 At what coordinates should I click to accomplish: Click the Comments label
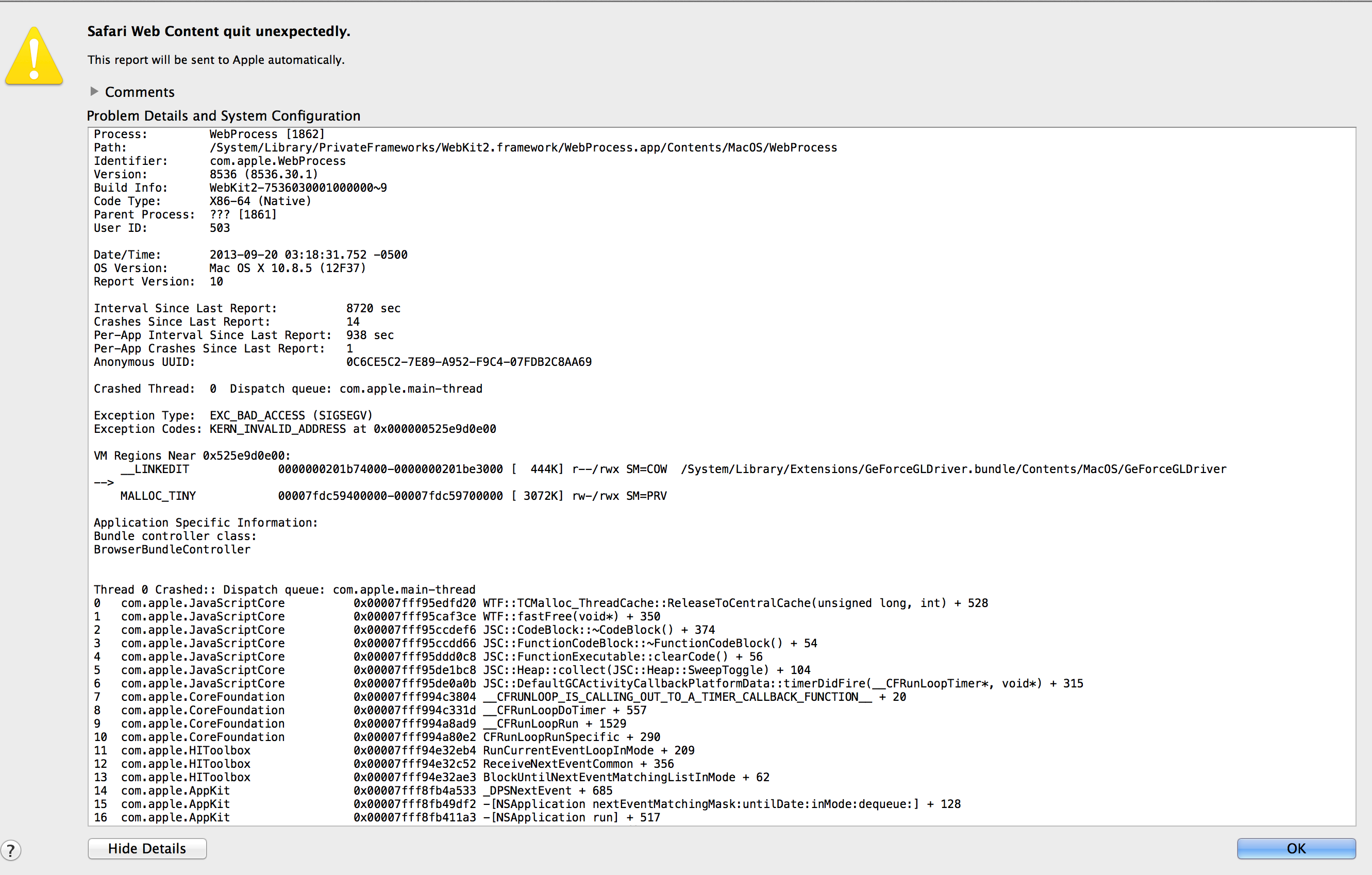pyautogui.click(x=140, y=92)
